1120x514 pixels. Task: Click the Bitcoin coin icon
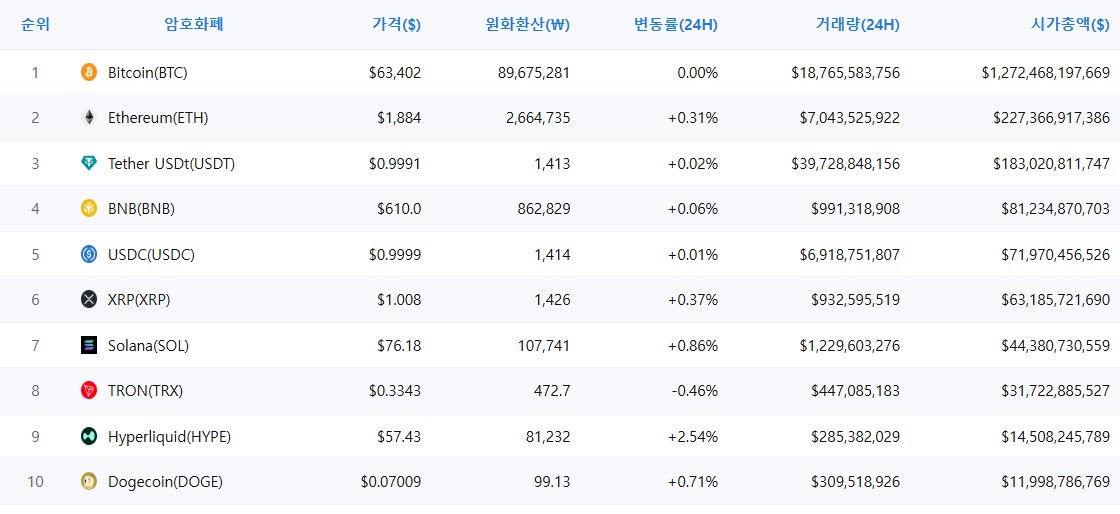coord(89,72)
